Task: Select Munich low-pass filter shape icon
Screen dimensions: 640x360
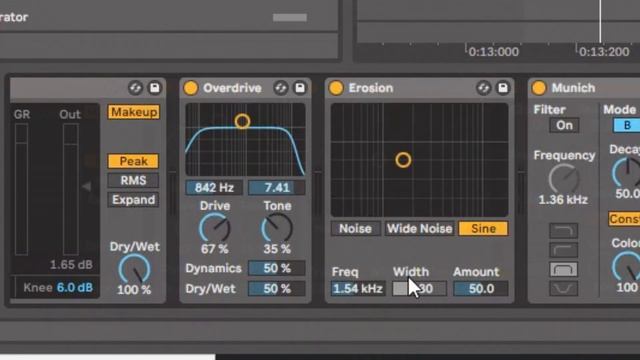Action: (x=564, y=231)
